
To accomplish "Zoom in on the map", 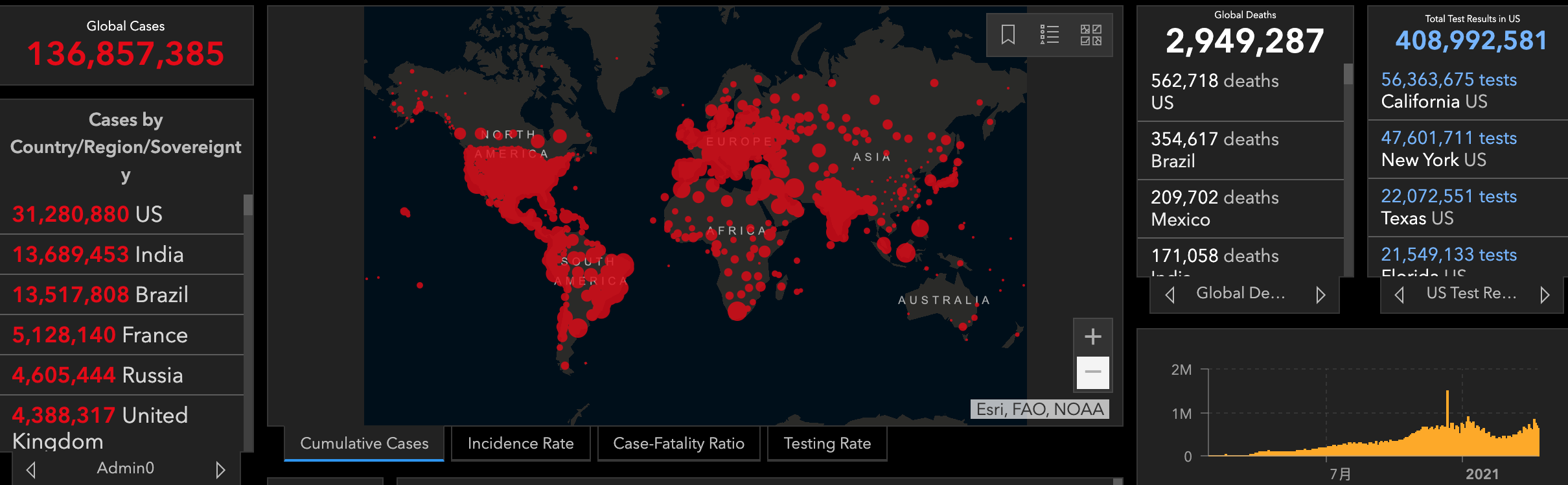I will point(1092,337).
